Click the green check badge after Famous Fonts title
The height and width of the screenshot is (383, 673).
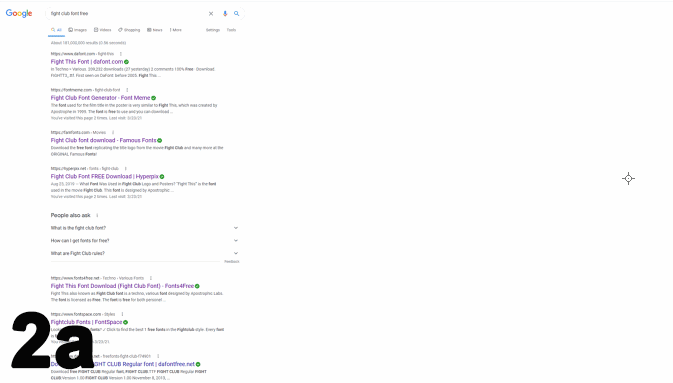point(160,140)
